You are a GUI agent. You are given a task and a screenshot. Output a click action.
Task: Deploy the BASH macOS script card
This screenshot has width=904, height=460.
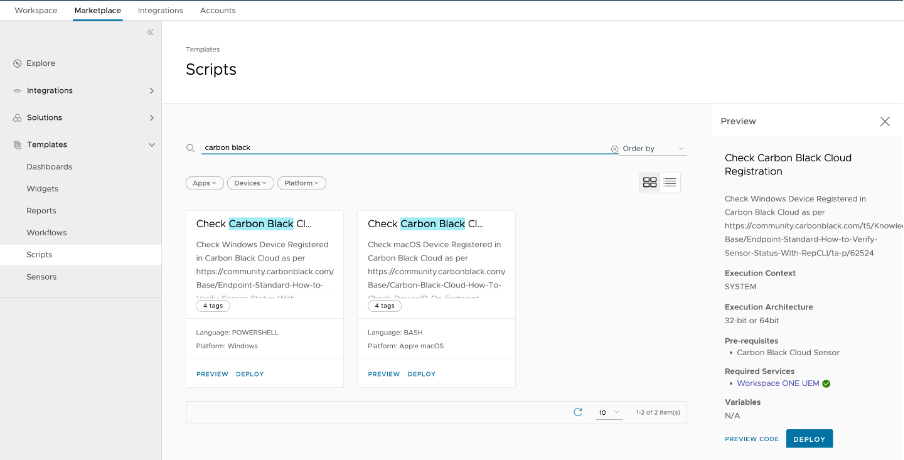(421, 374)
